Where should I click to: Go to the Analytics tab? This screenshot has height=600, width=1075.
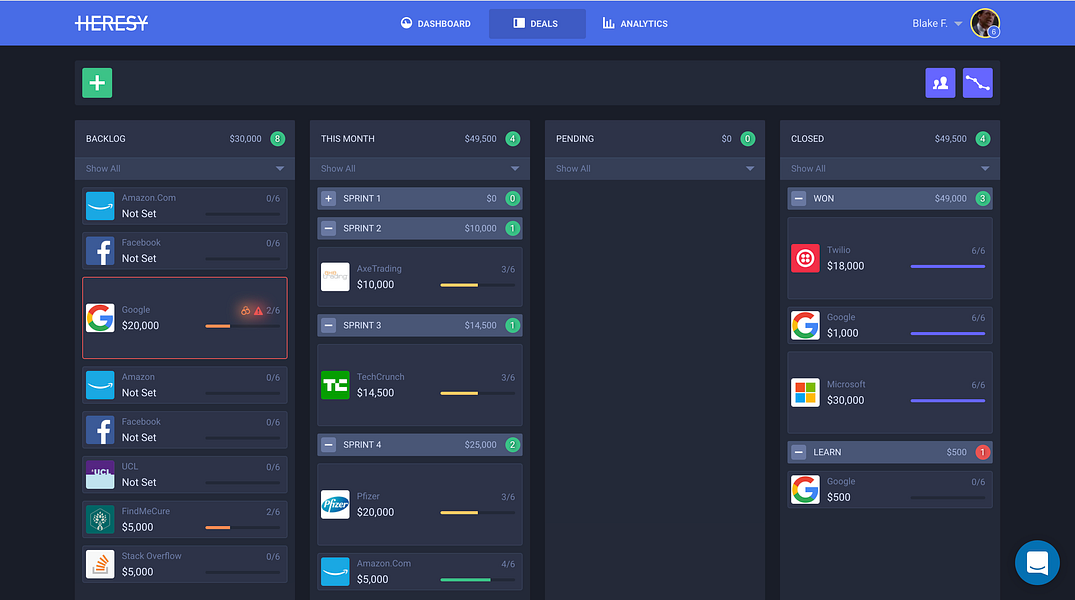point(636,23)
